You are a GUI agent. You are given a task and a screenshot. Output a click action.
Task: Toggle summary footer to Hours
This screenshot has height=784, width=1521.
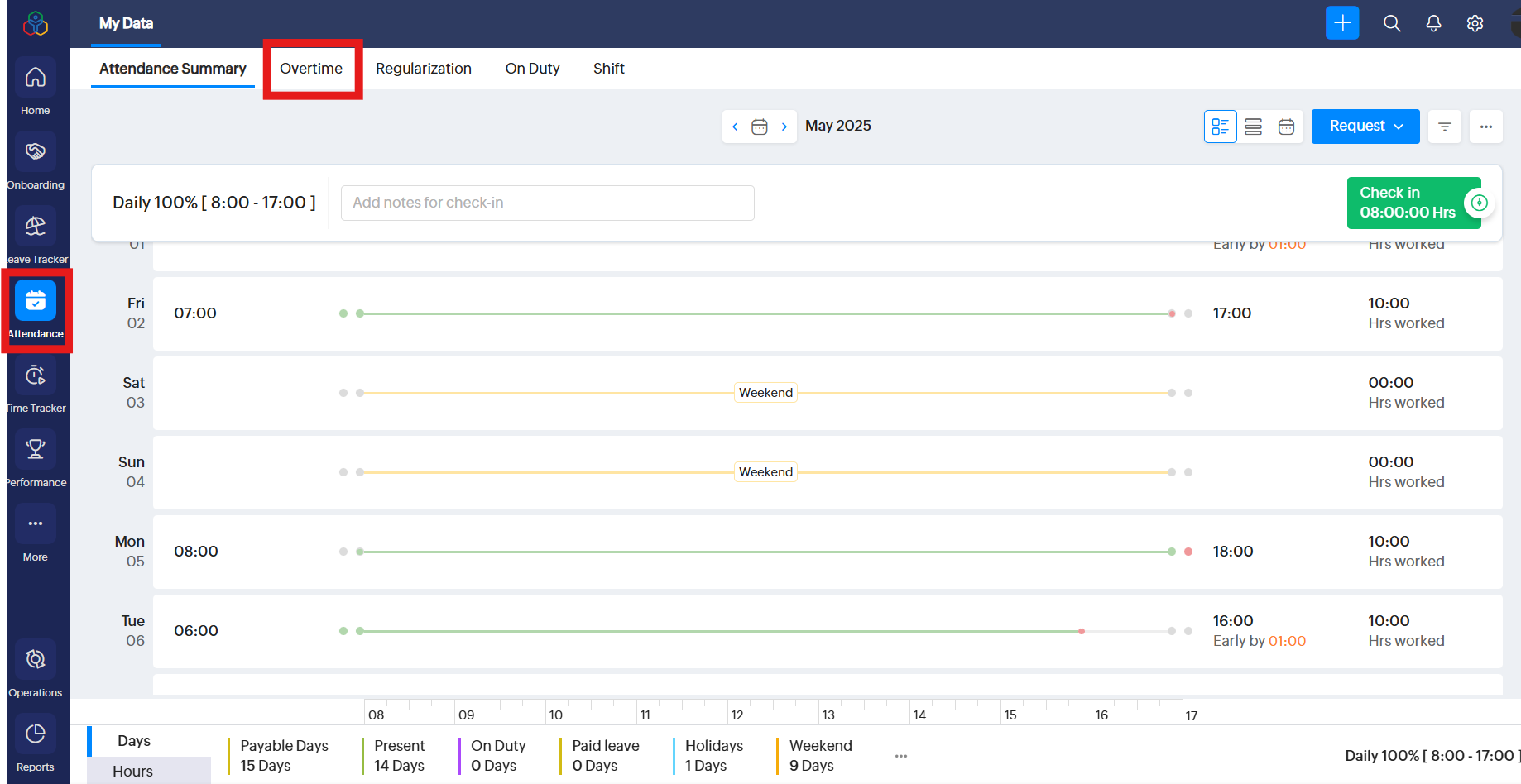point(132,771)
